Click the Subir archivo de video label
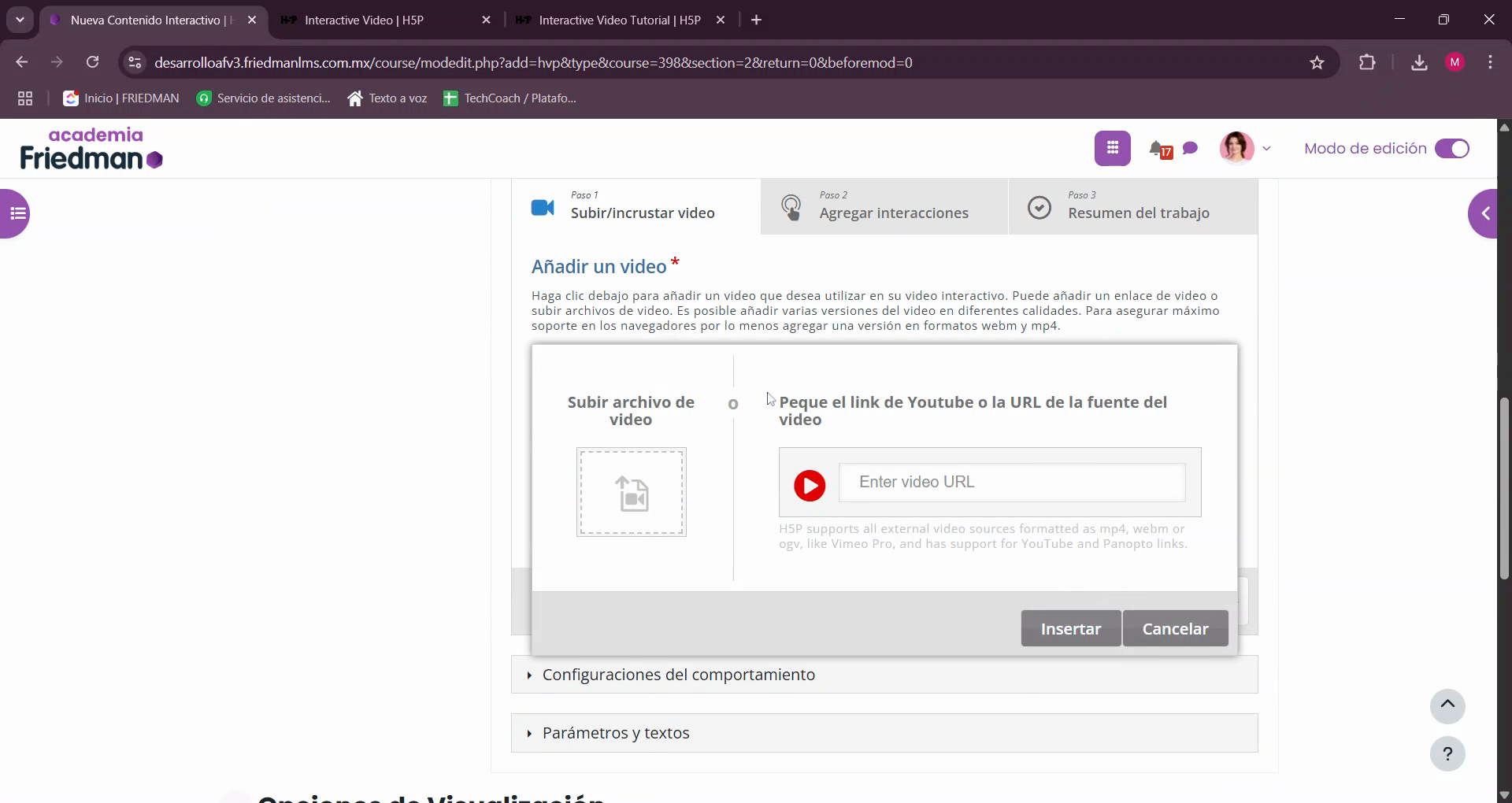 click(x=631, y=411)
